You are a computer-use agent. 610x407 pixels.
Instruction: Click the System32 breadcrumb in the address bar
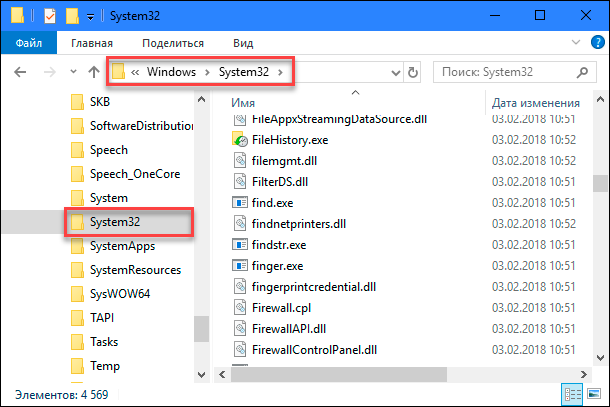[x=244, y=72]
